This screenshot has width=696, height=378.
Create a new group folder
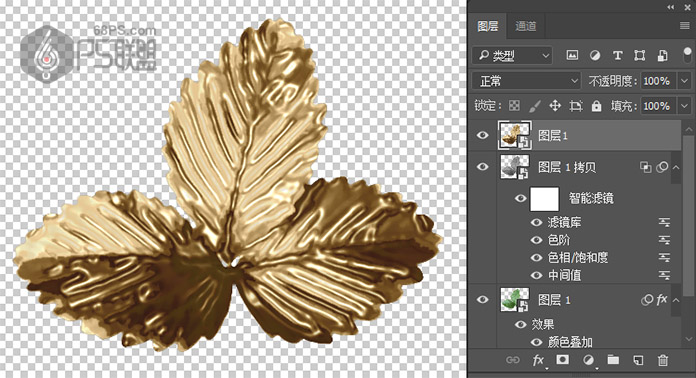coord(613,360)
